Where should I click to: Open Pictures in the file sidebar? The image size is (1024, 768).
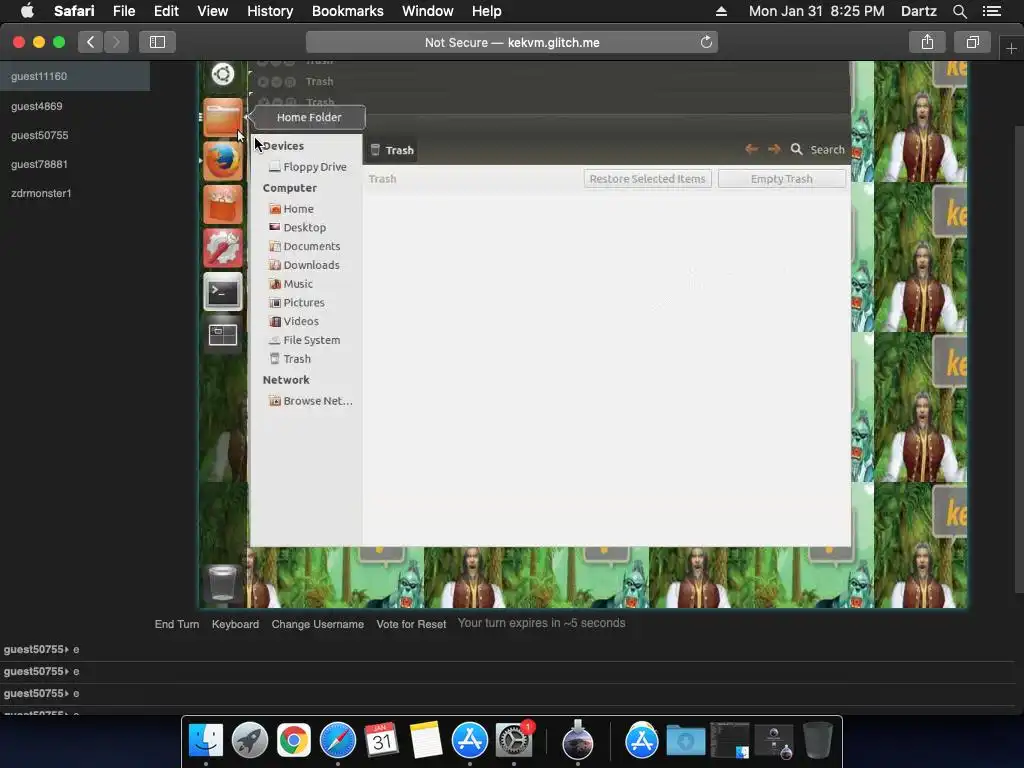(x=296, y=302)
